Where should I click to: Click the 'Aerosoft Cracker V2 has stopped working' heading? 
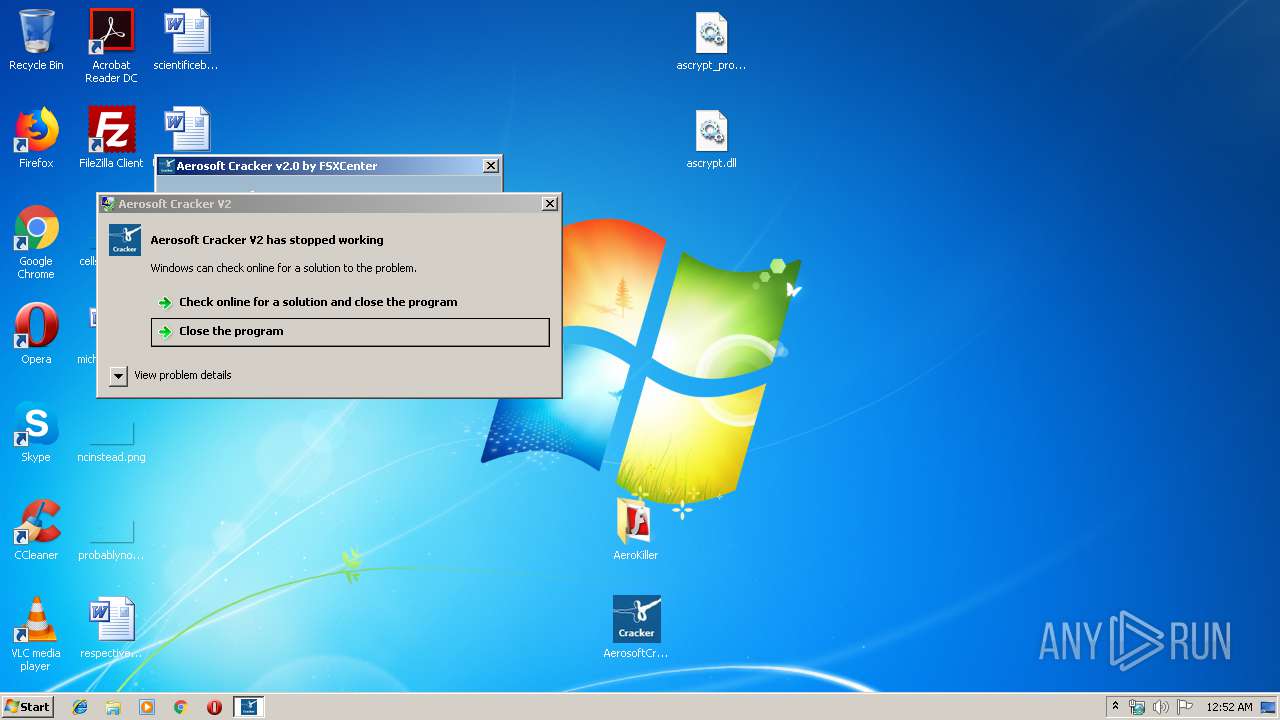267,240
